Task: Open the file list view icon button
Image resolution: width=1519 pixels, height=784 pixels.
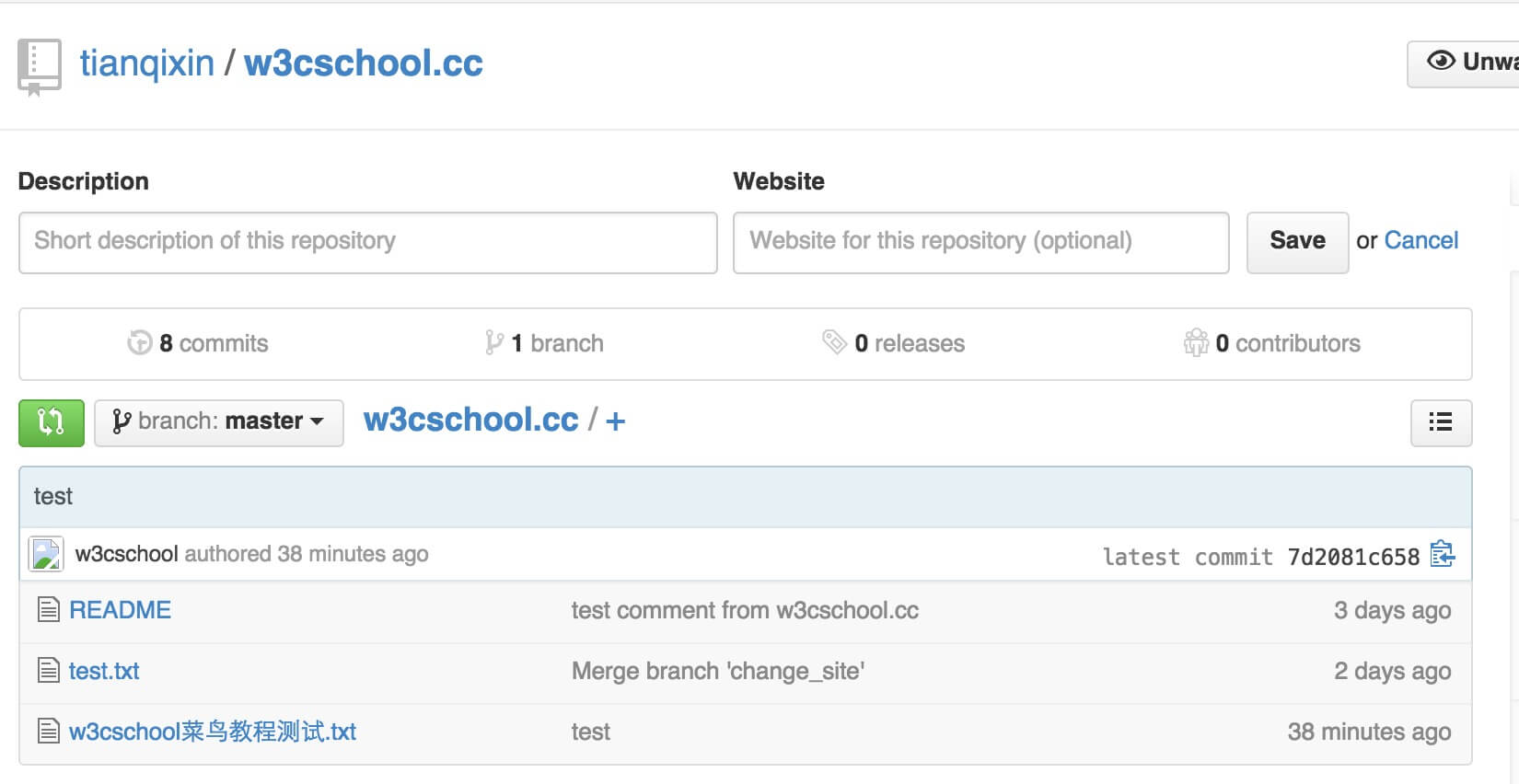Action: (1441, 422)
